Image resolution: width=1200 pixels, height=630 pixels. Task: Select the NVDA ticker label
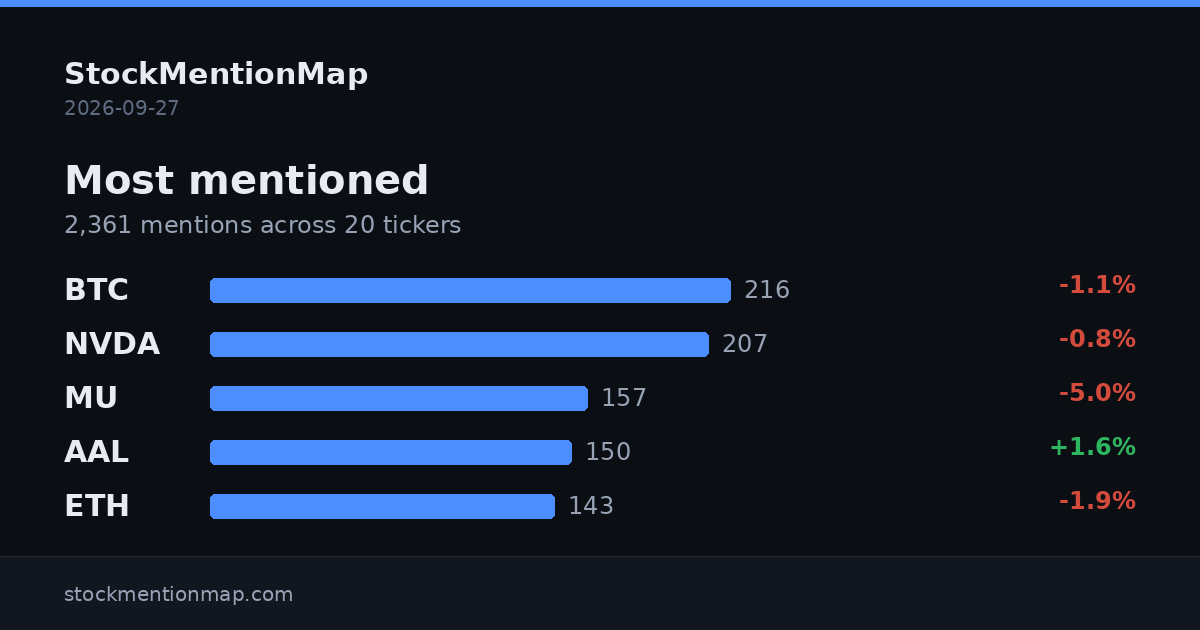(x=112, y=344)
